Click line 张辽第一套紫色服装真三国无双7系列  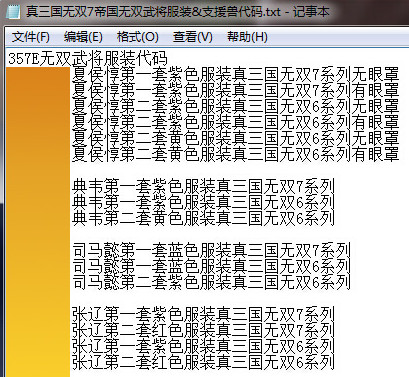tap(203, 314)
